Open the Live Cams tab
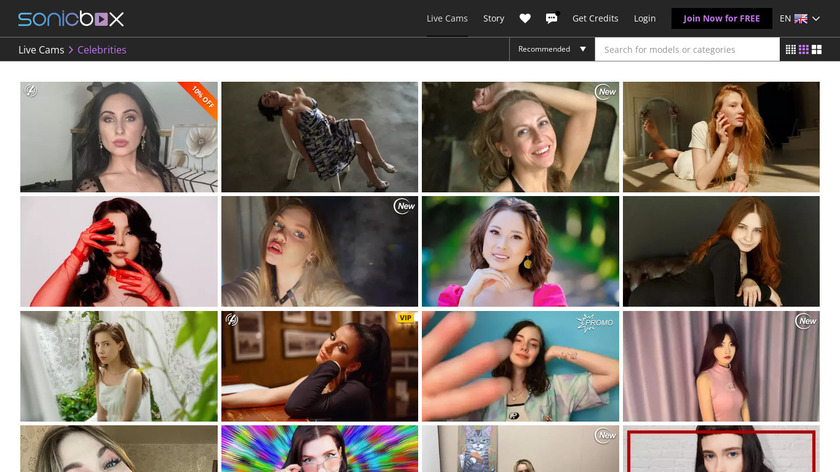The width and height of the screenshot is (840, 472). (447, 18)
